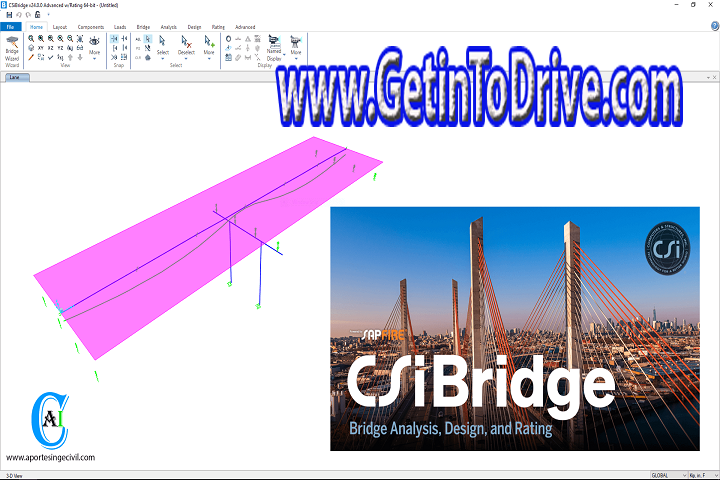The width and height of the screenshot is (720, 480).
Task: Switch to the Loads ribbon tab
Action: (120, 27)
